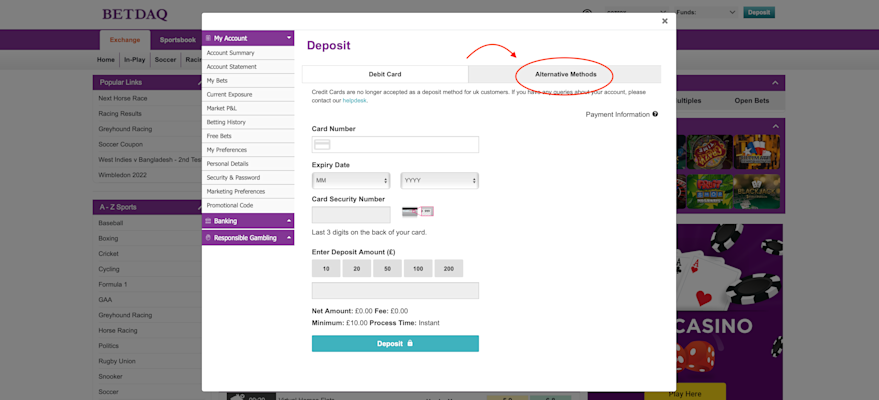Image resolution: width=879 pixels, height=400 pixels.
Task: Select Rugby Union in A - Z Sports
Action: (117, 361)
